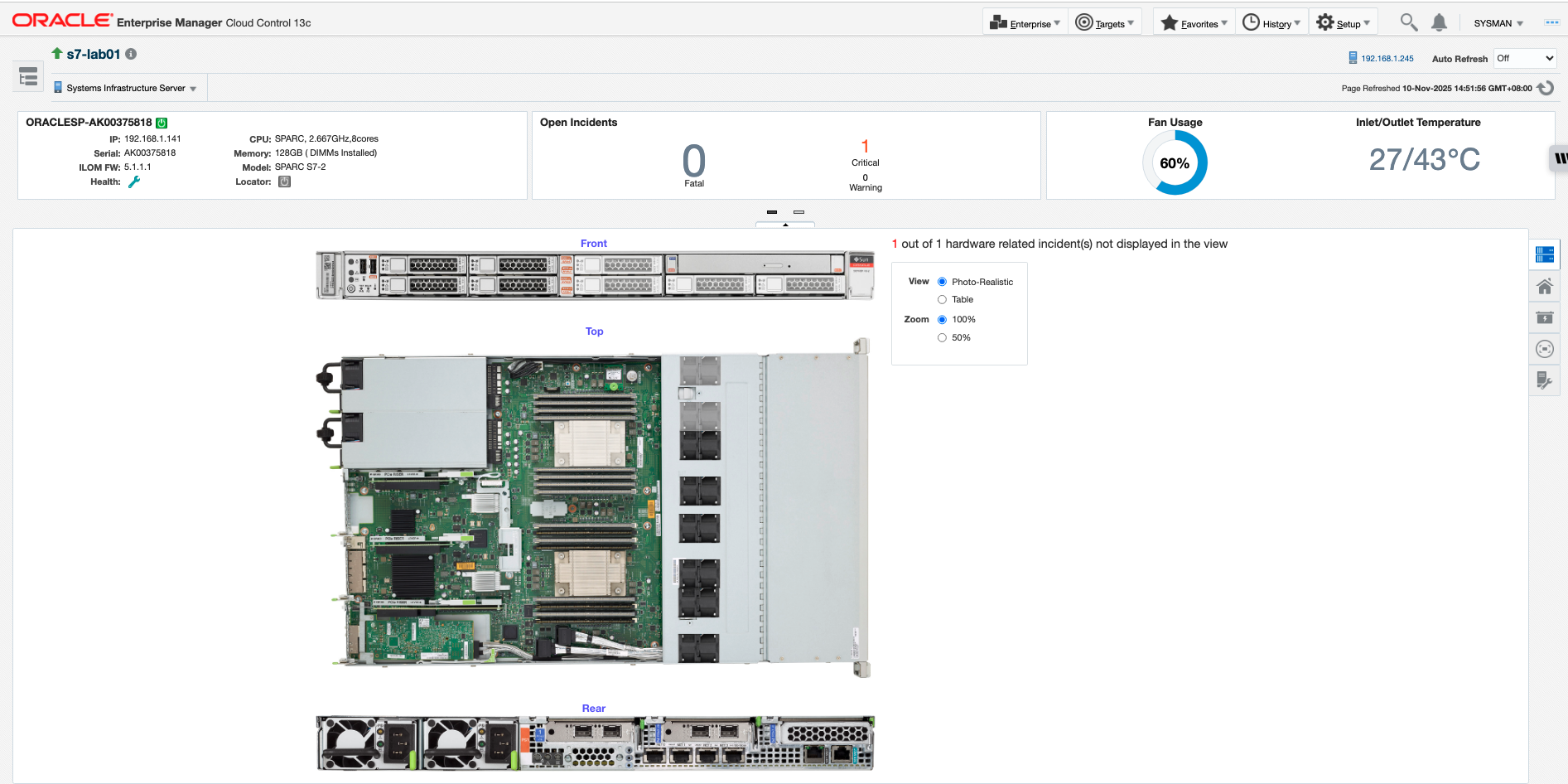Click the Locator light icon

point(284,181)
